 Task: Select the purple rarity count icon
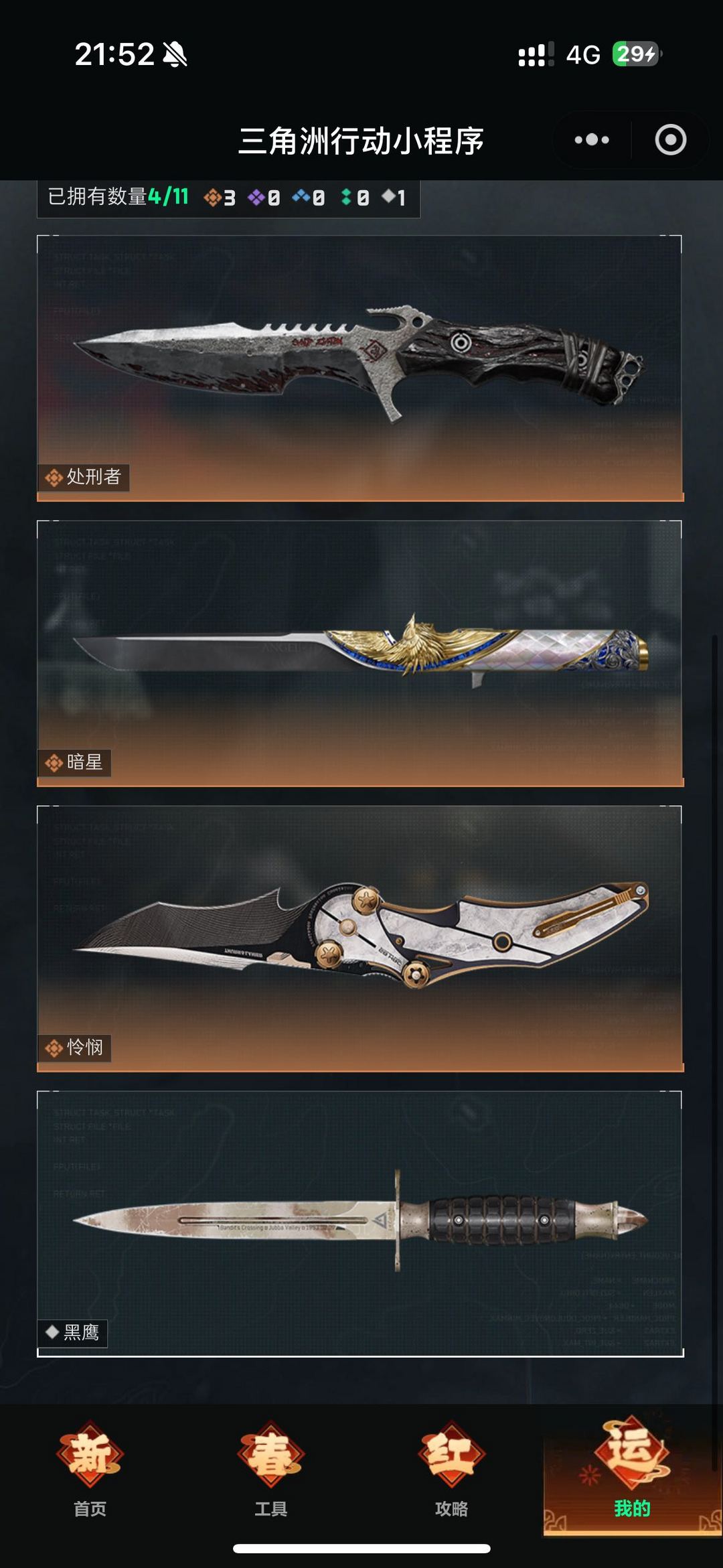point(256,197)
